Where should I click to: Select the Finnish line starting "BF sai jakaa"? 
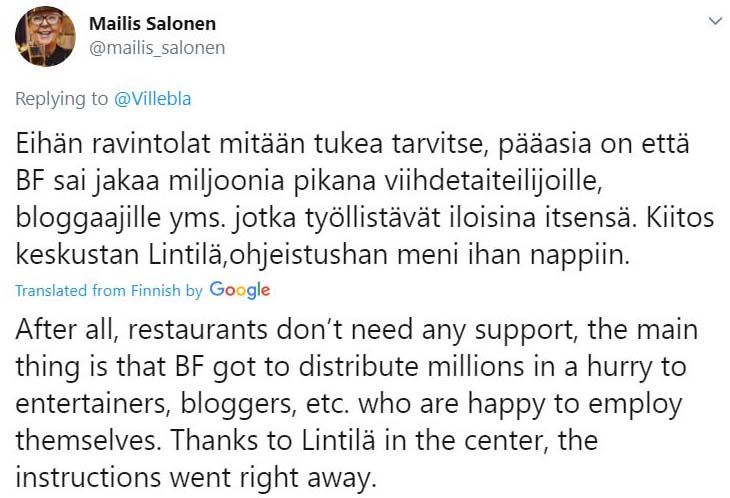coord(309,181)
